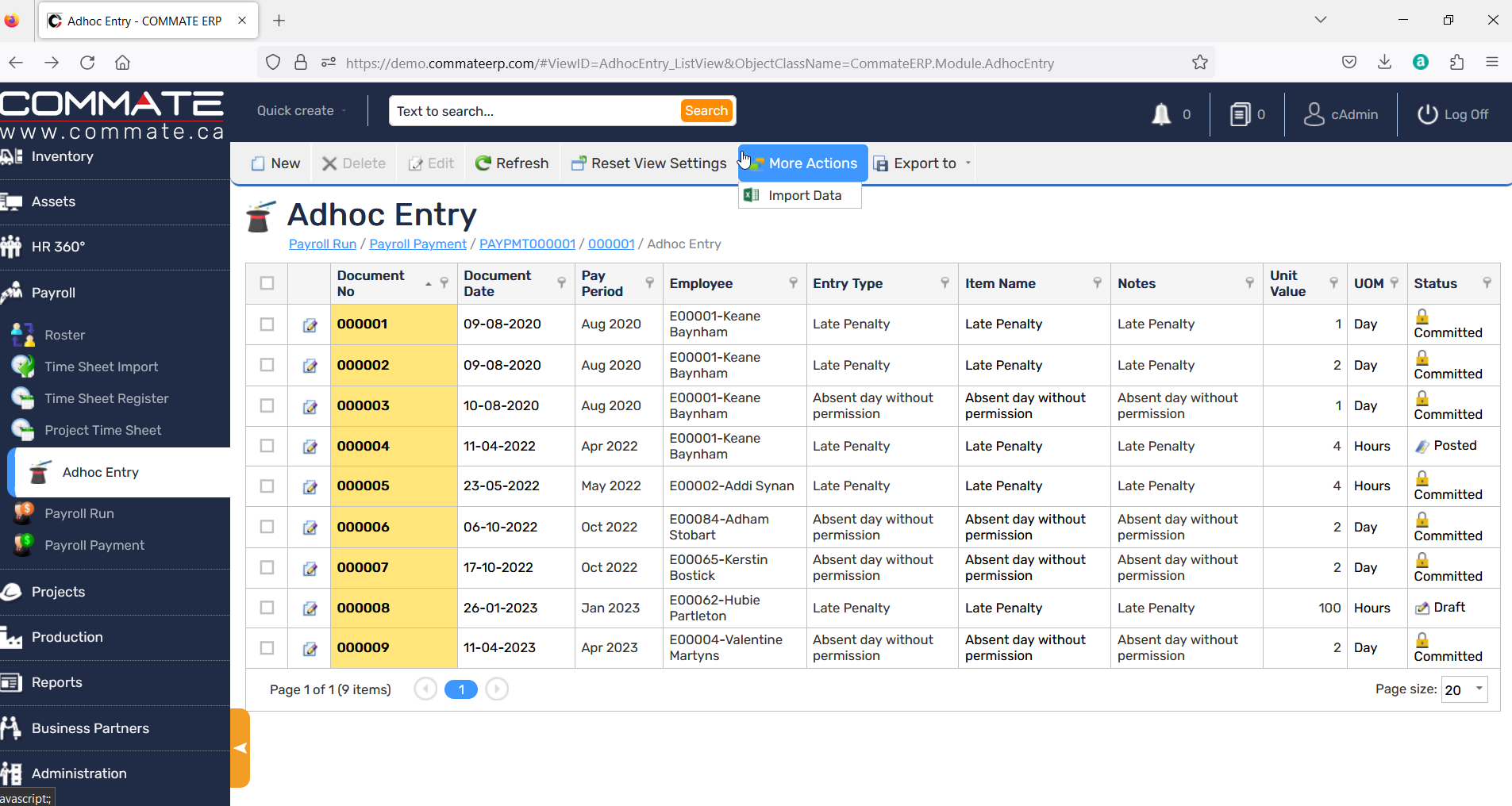Click filter icon on Entry Type column
Screen dimensions: 1512x806
coord(945,282)
